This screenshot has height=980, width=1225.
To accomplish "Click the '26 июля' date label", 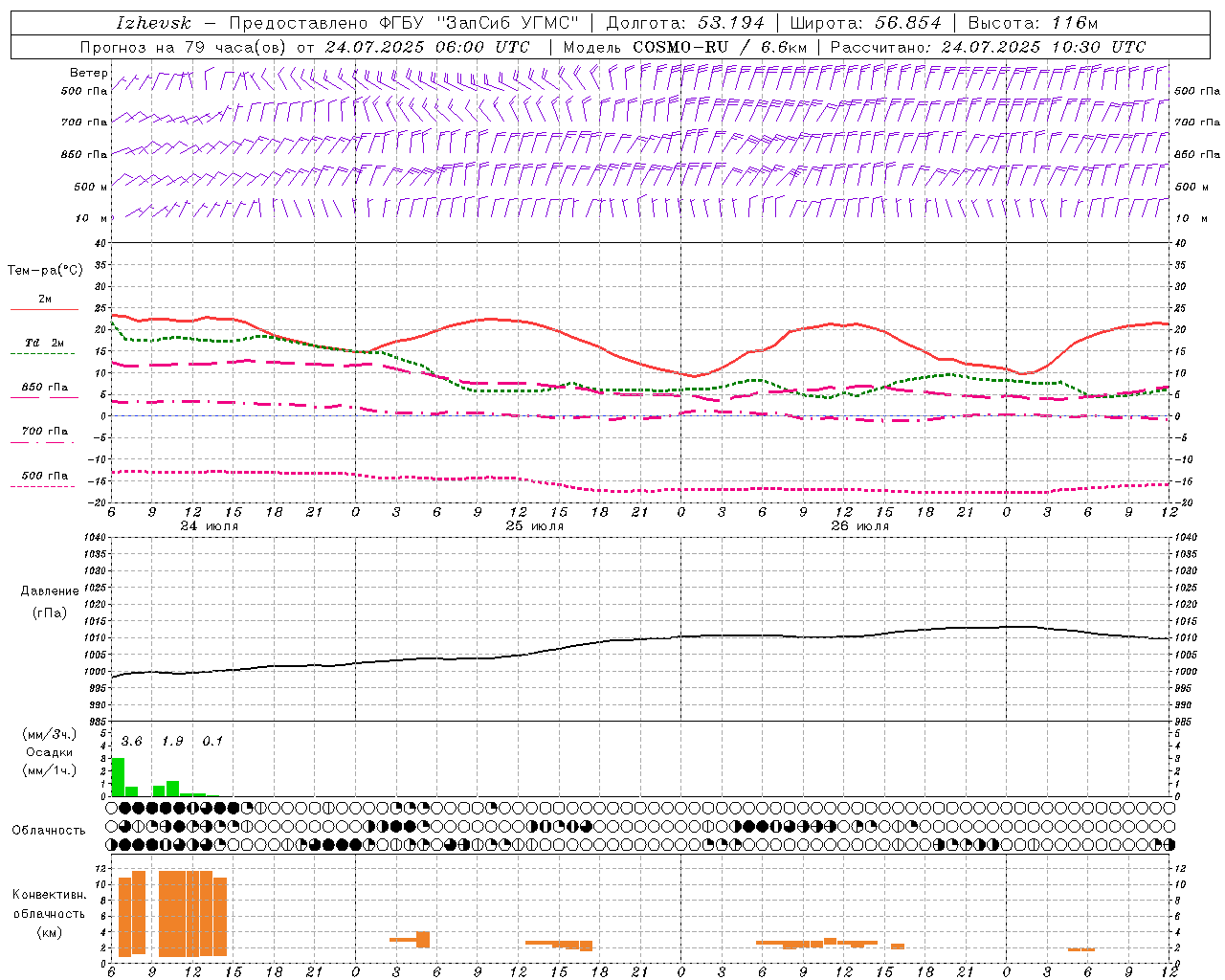I will [x=859, y=526].
